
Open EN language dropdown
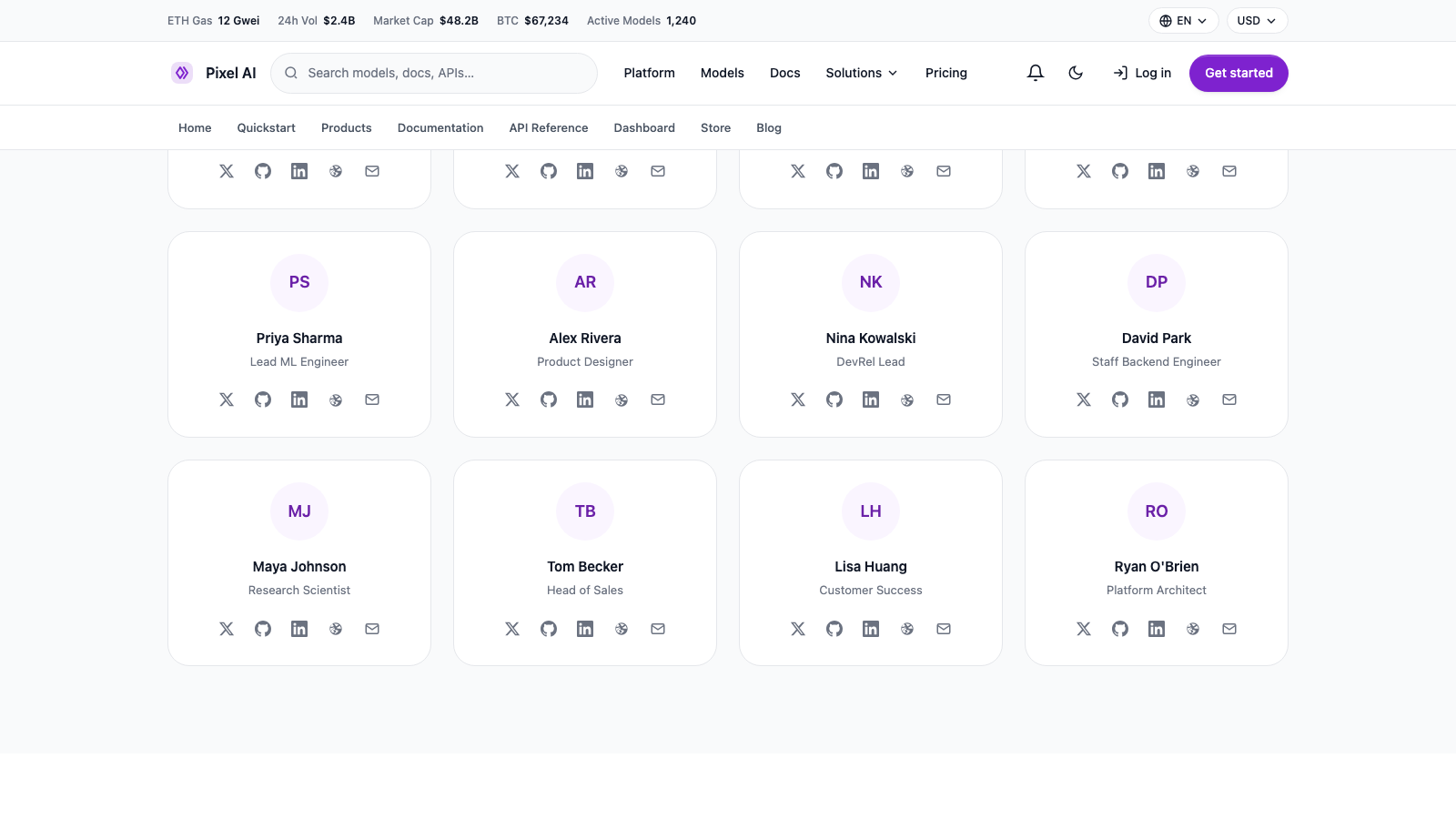click(1183, 21)
